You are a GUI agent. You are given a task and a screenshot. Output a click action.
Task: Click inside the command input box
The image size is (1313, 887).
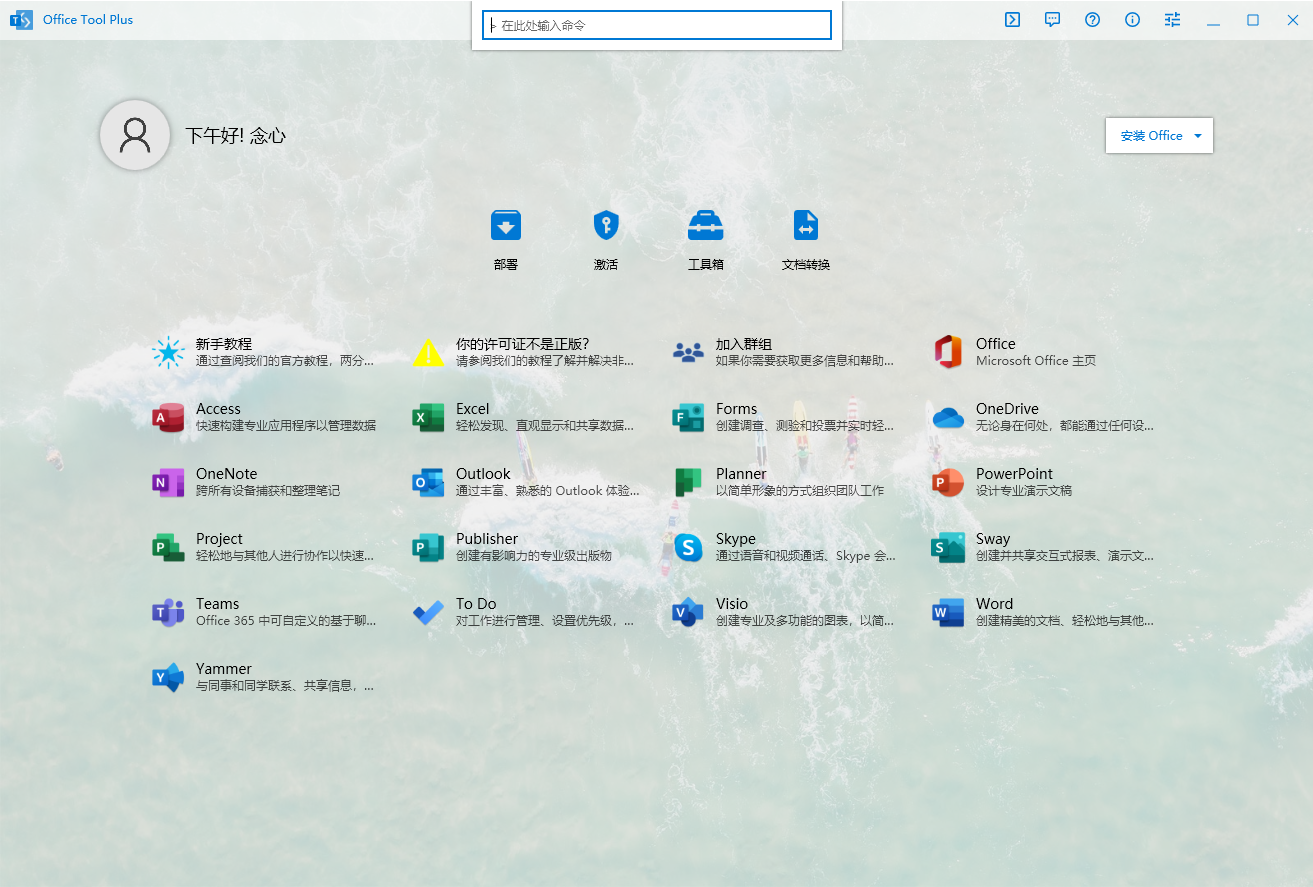pos(656,25)
